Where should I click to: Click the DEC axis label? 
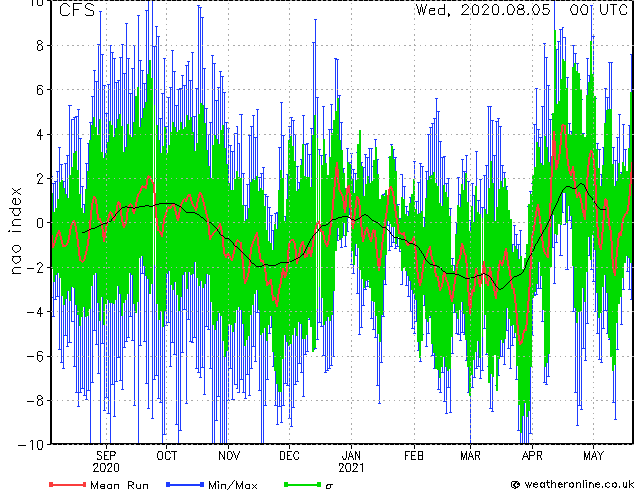290,456
